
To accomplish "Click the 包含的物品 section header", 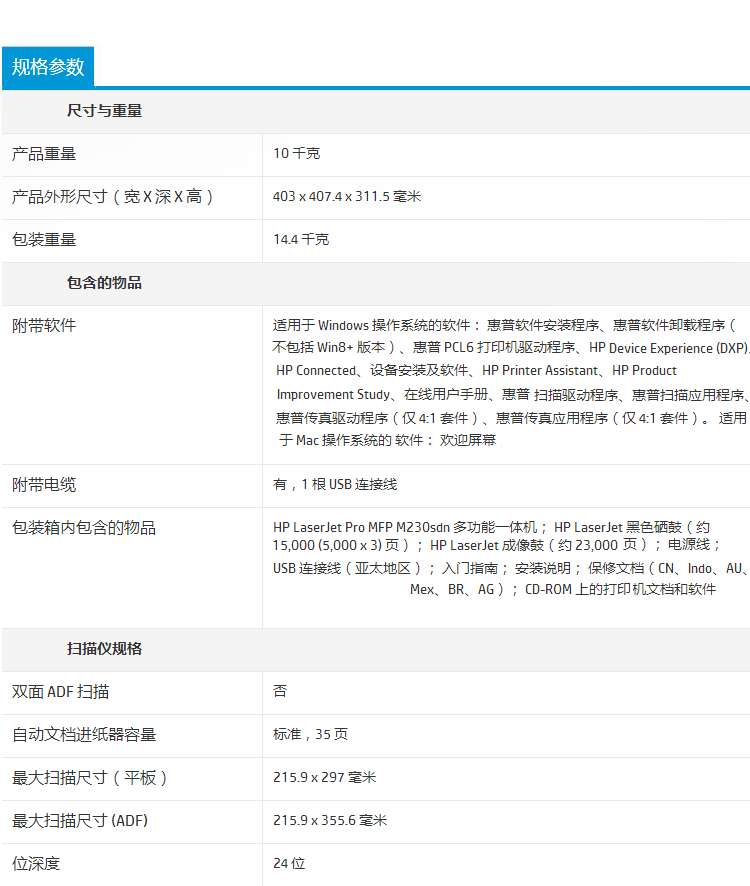I will (105, 283).
